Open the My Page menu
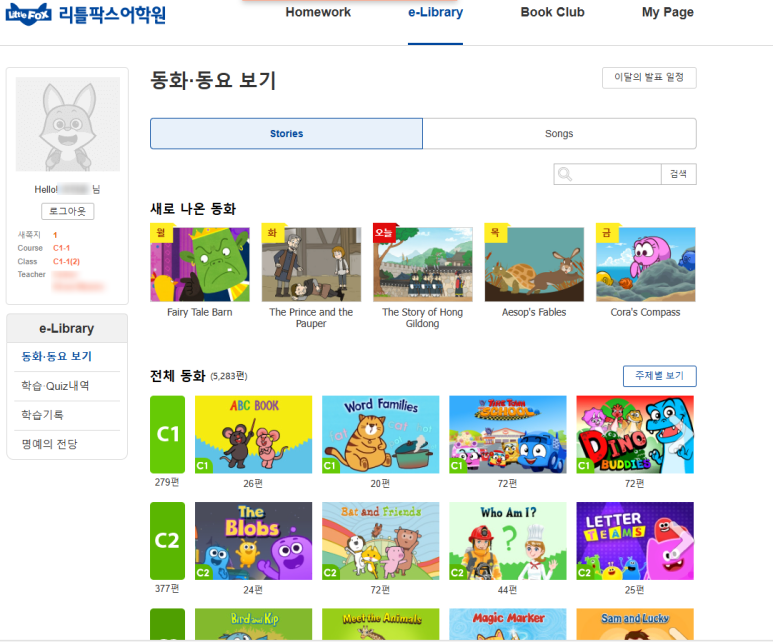Viewport: 773px width, 642px height. click(x=668, y=12)
